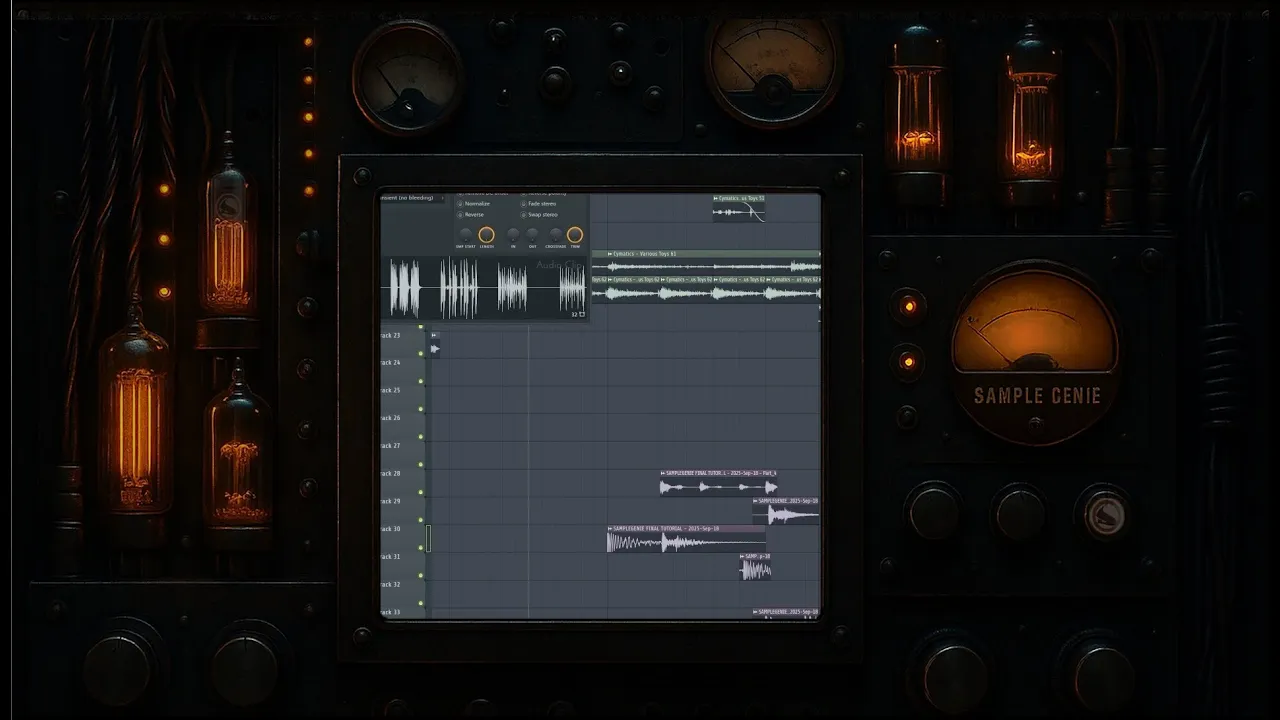Open clip menu arrow on Track 30 SAMPLEGENIE clip

click(x=610, y=527)
